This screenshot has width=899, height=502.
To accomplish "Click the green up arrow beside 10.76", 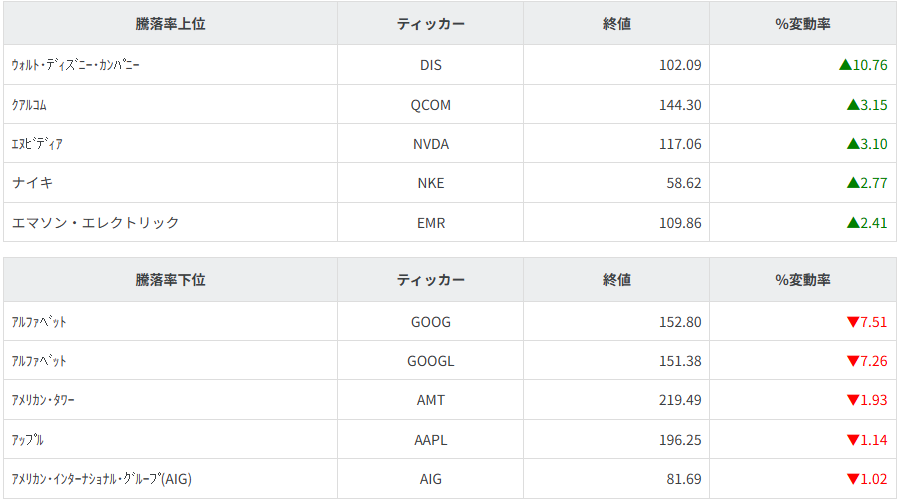I will 845,65.
